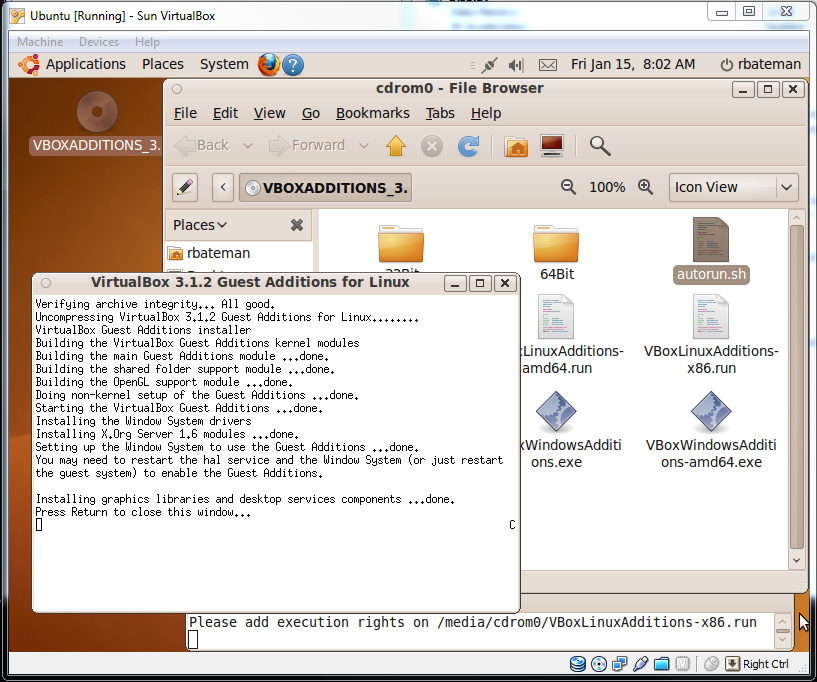Click the VirtualBox mouse integration status icon
The image size is (817, 682).
pyautogui.click(x=711, y=664)
